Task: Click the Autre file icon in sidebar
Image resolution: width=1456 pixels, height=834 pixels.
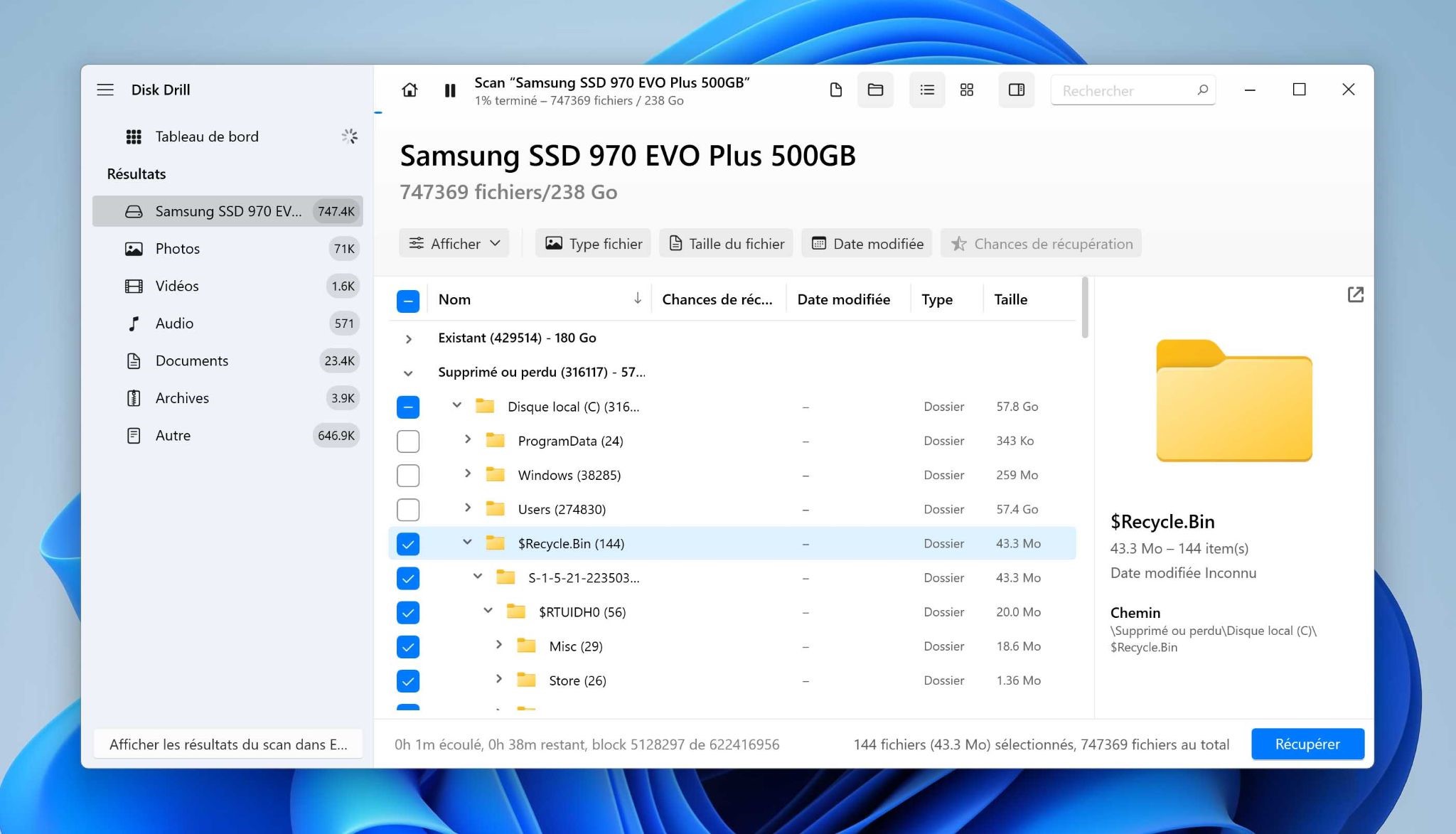Action: (134, 435)
